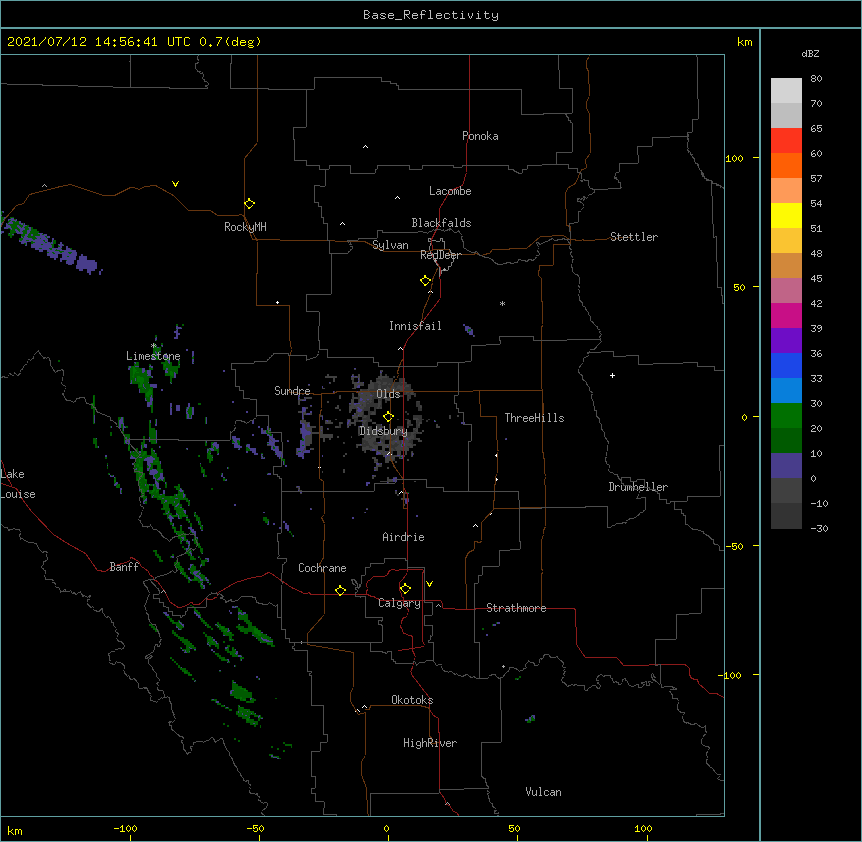Click the yellow V marker northwest of RockyMH

[x=175, y=184]
